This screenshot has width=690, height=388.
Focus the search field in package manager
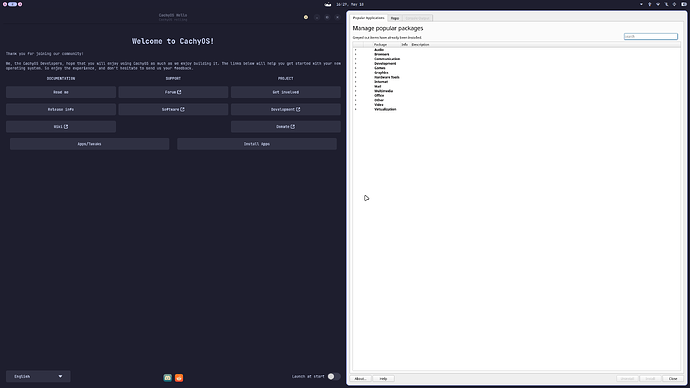click(x=650, y=37)
